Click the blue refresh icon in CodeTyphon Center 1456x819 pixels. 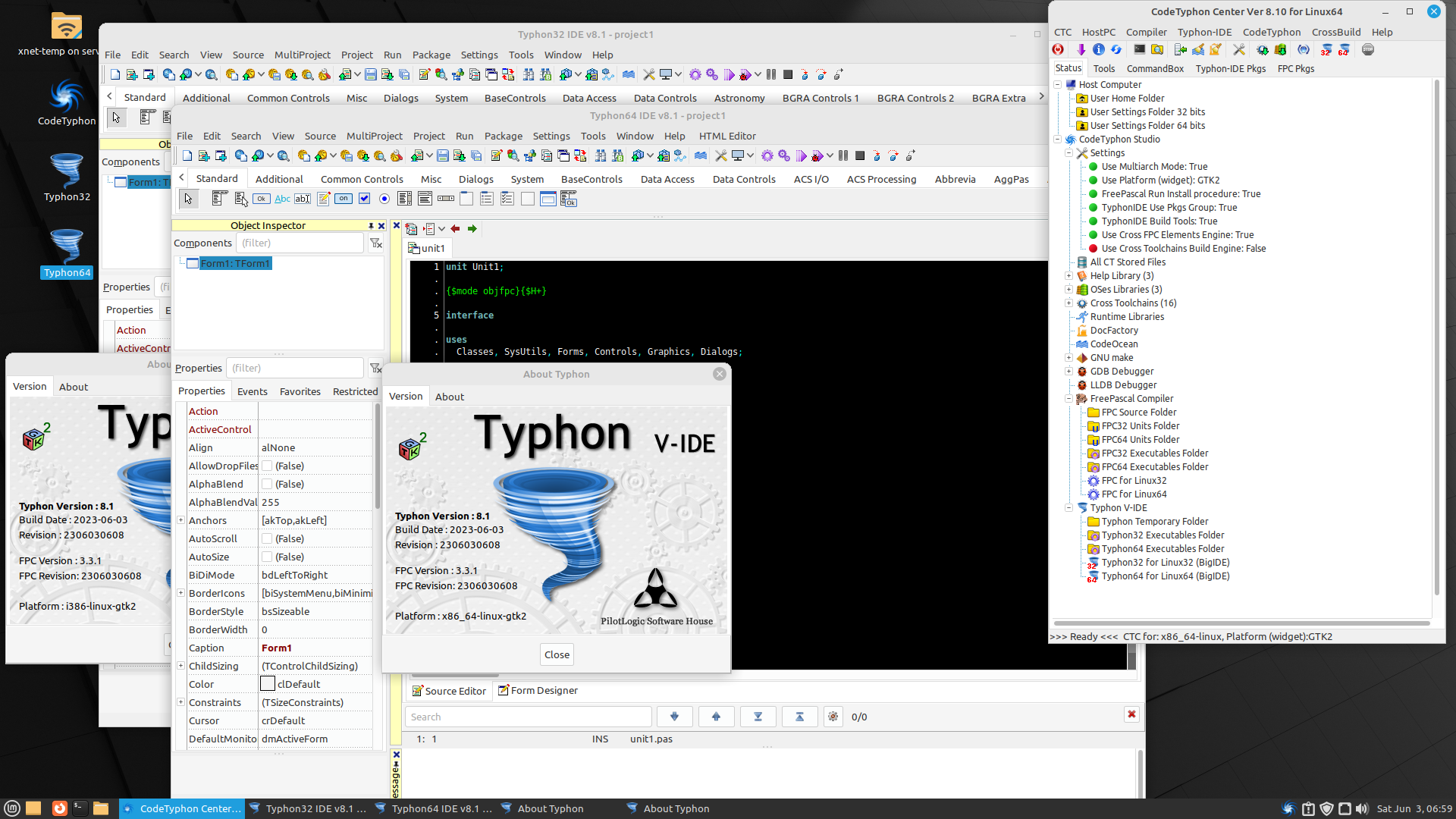1116,50
